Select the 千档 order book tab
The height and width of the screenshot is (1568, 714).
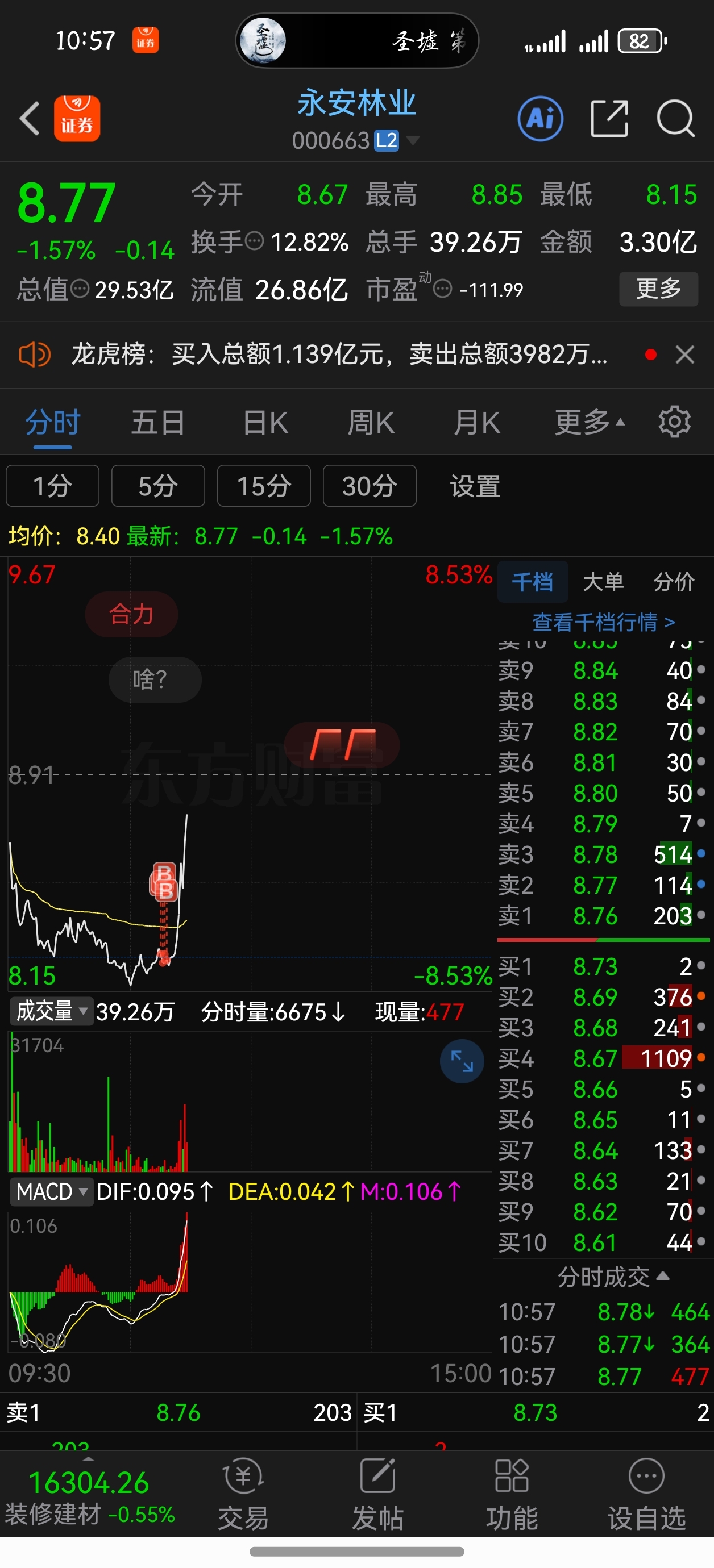click(x=533, y=581)
